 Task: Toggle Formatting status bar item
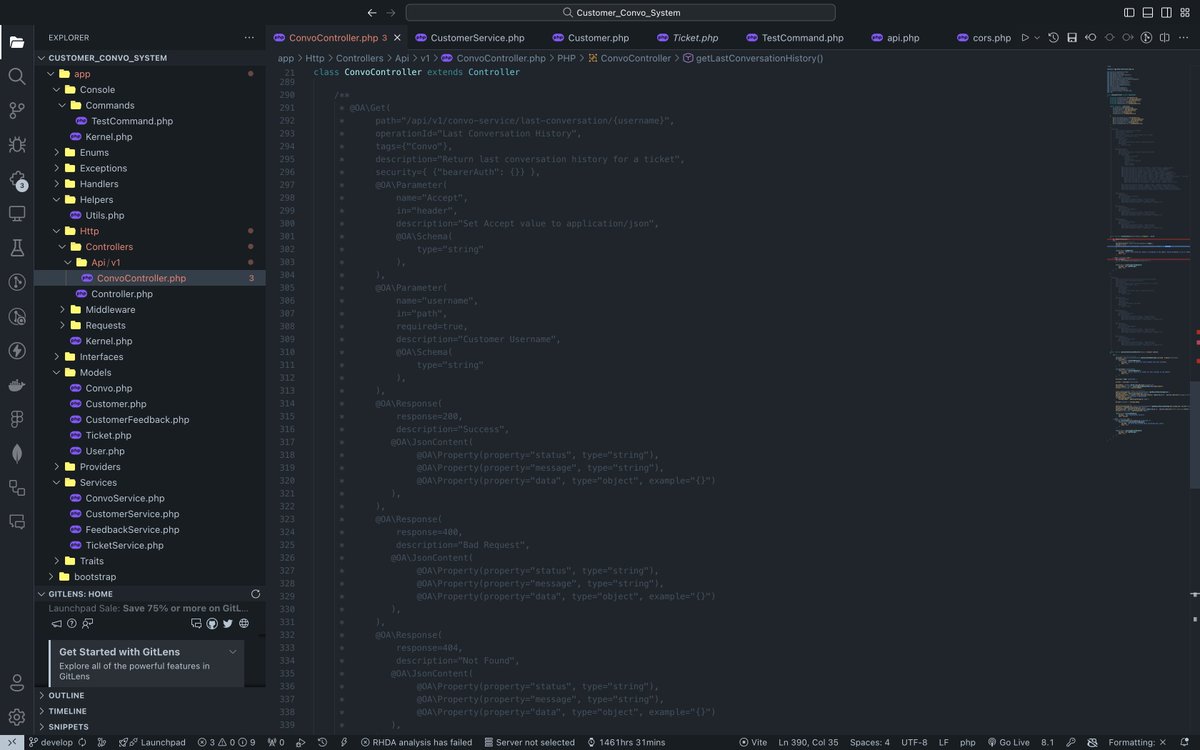1138,742
